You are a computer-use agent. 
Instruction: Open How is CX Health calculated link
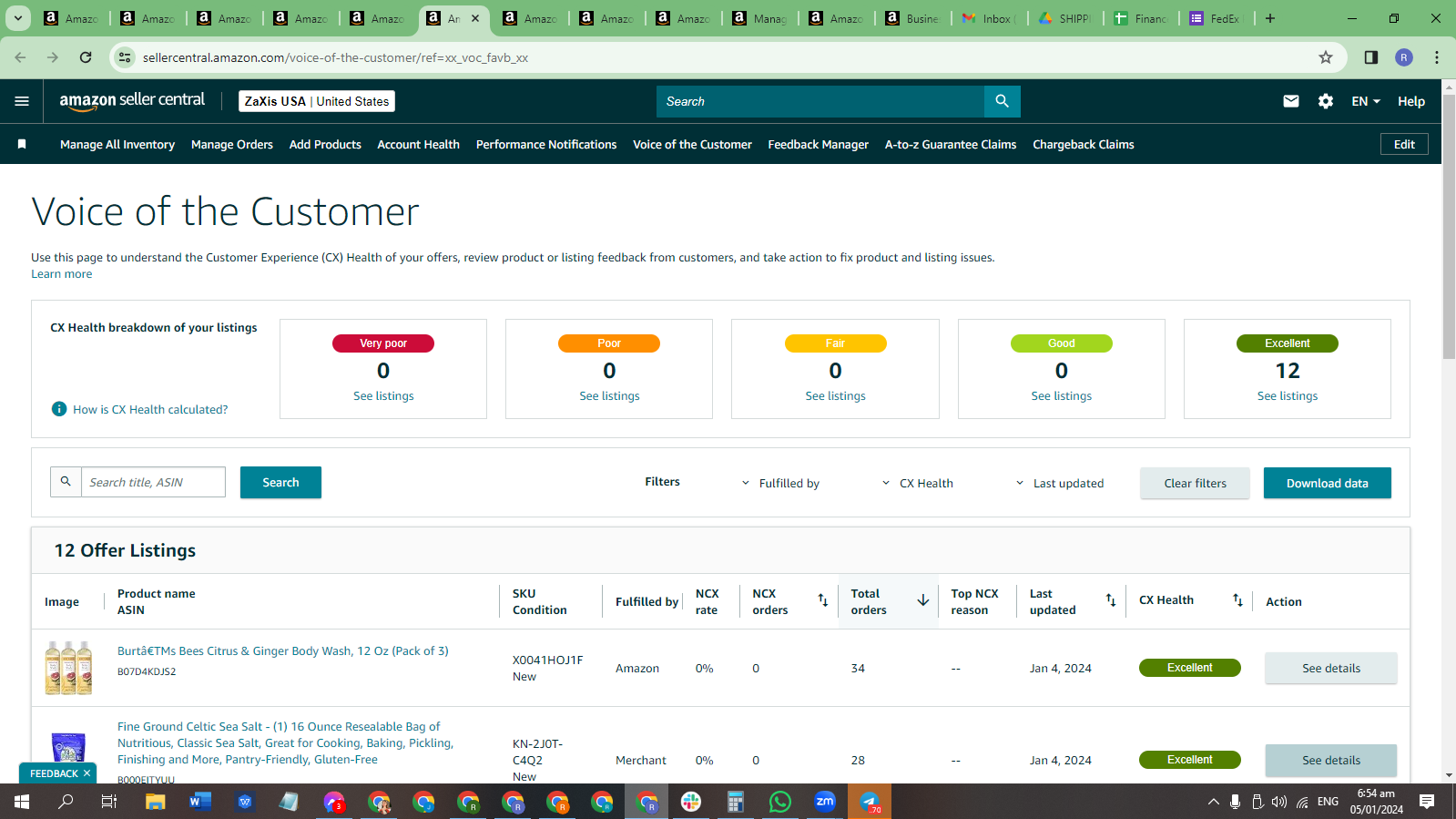150,409
